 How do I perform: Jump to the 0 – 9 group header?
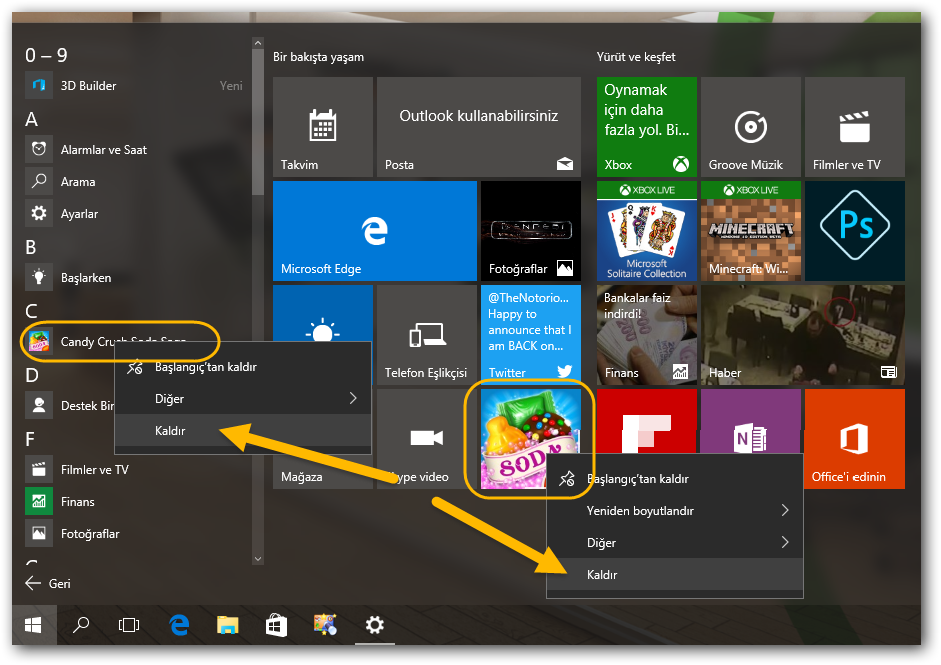click(x=46, y=55)
